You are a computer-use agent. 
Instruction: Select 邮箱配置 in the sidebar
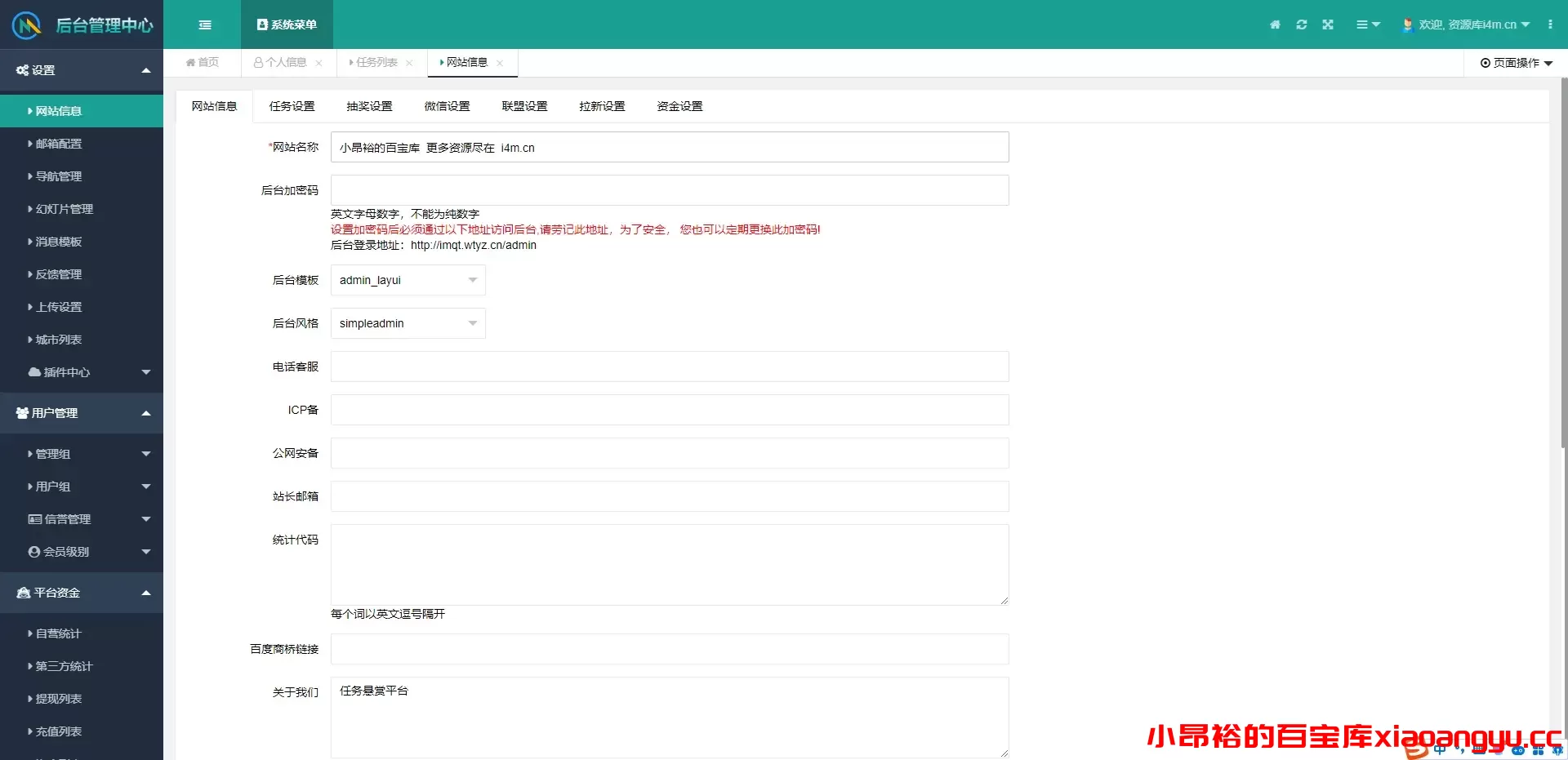point(59,143)
